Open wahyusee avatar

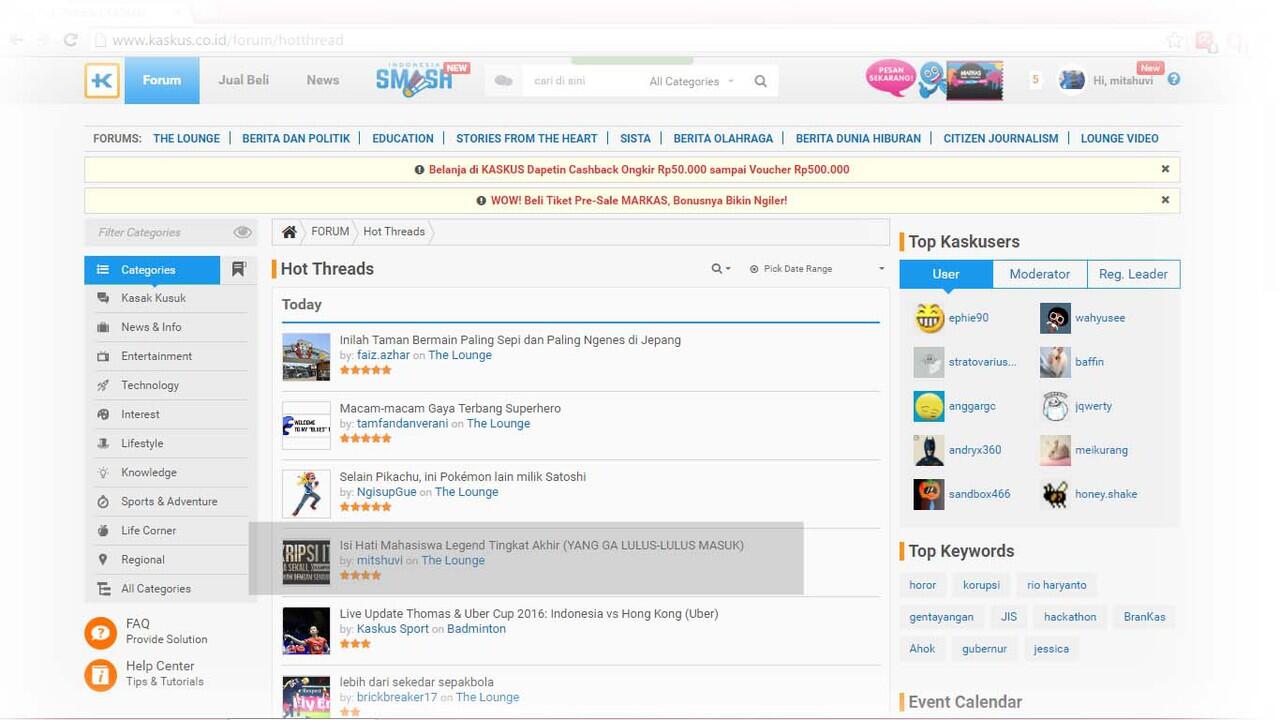[x=1055, y=318]
